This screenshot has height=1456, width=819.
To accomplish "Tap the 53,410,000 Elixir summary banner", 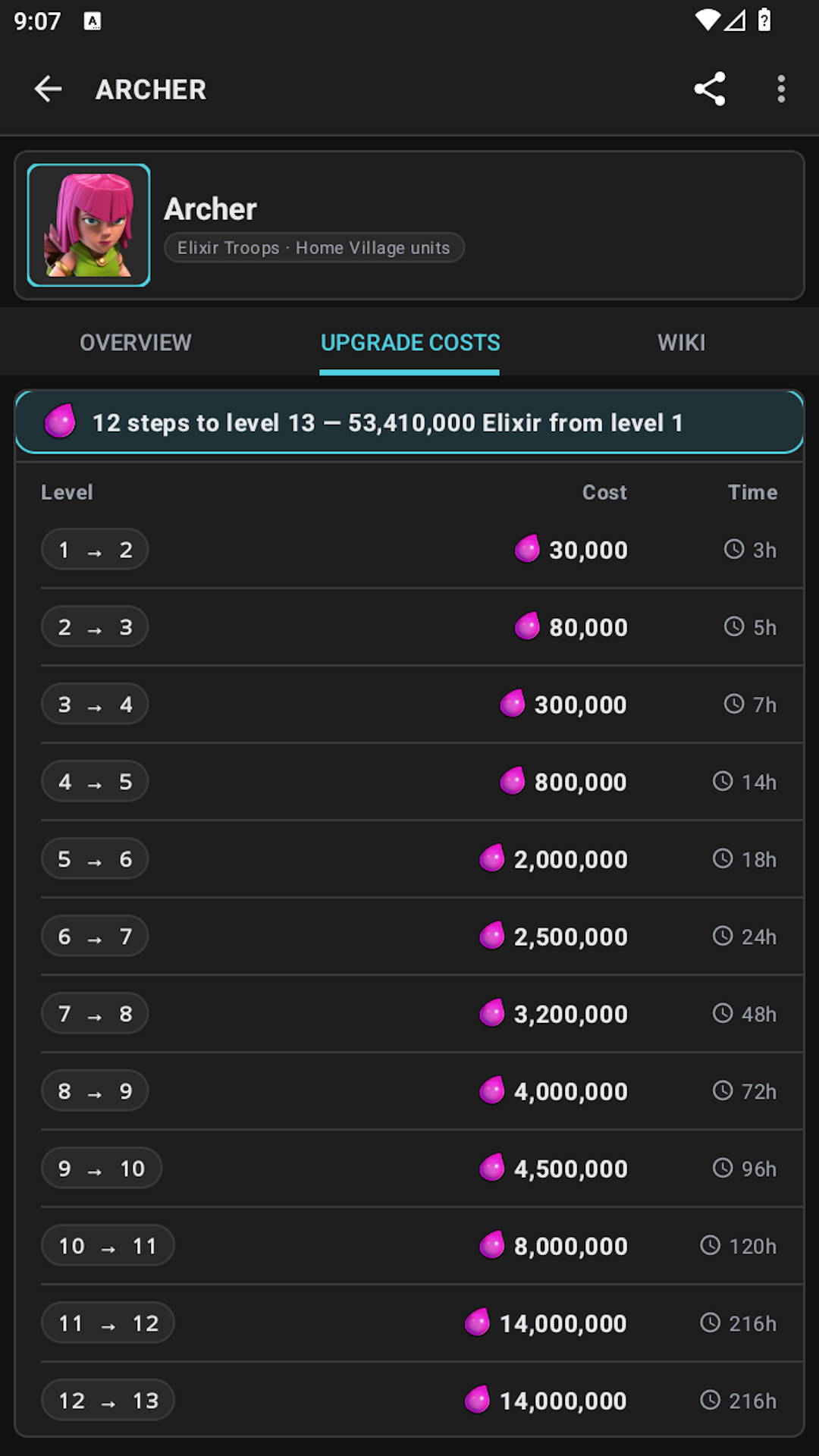I will point(409,422).
